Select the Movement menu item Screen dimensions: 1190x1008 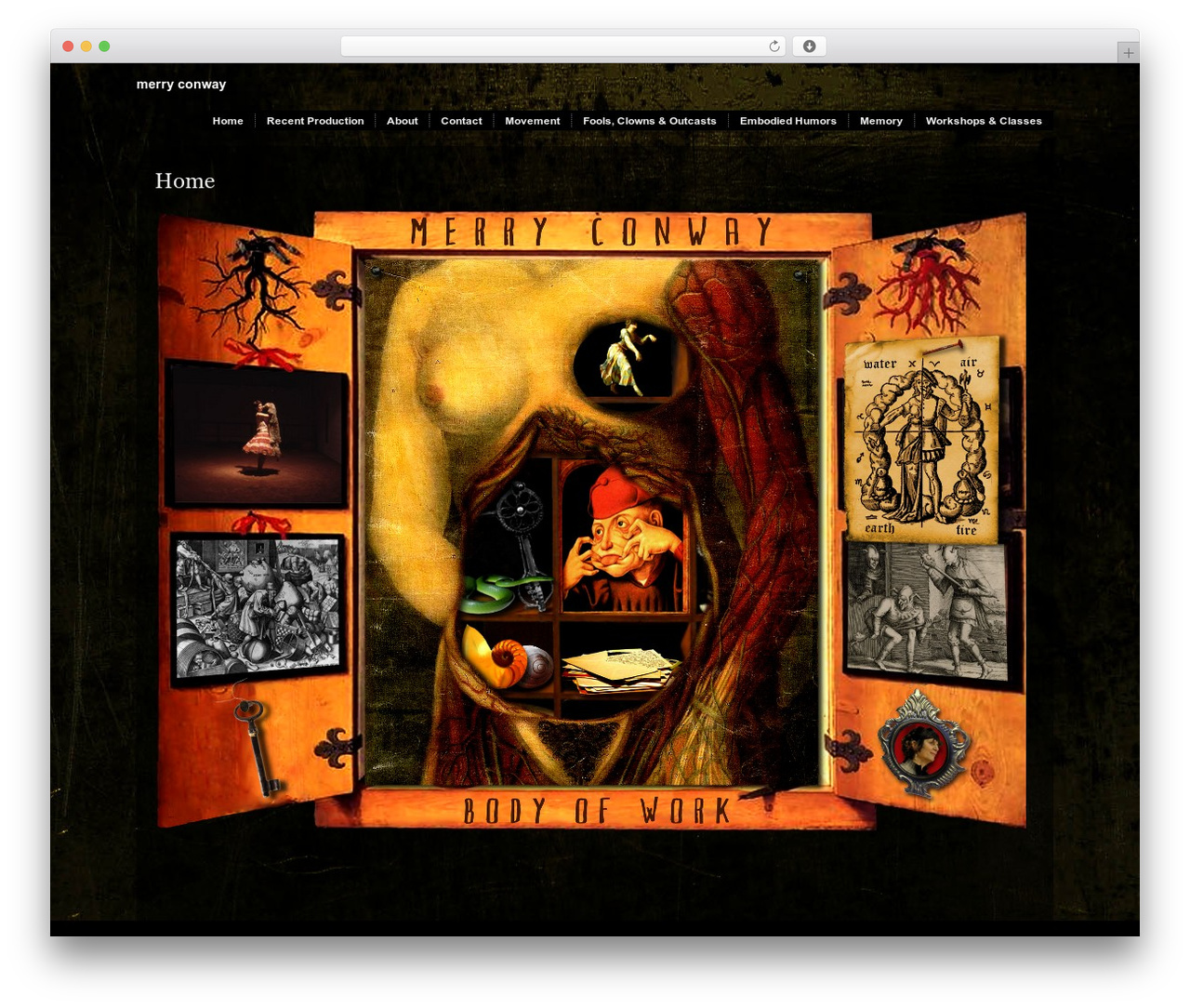pyautogui.click(x=533, y=121)
